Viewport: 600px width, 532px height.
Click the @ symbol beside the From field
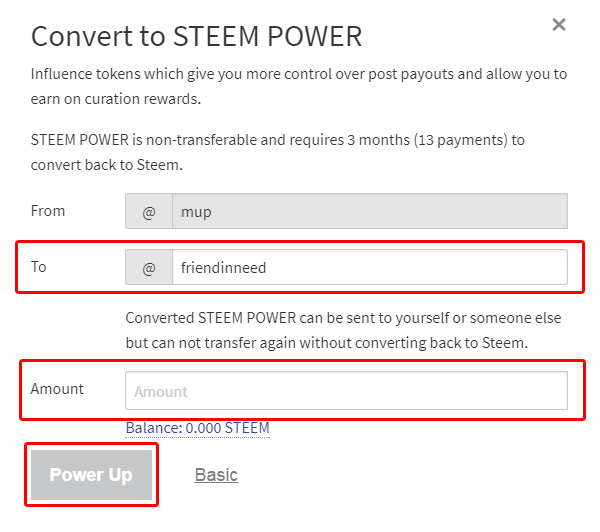tap(149, 212)
